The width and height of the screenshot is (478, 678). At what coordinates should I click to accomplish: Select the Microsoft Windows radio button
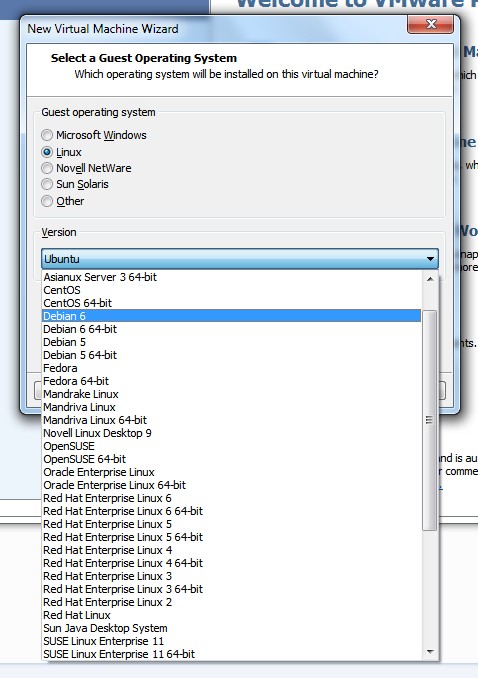coord(47,135)
